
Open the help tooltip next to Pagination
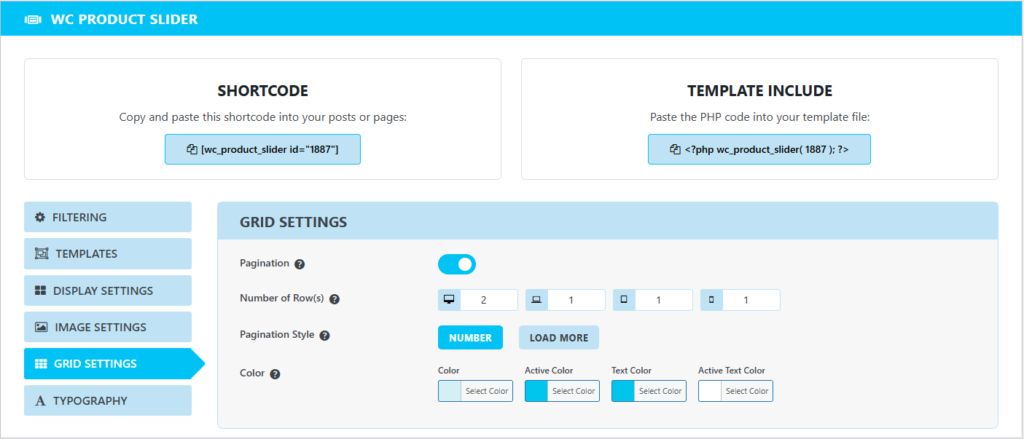299,265
